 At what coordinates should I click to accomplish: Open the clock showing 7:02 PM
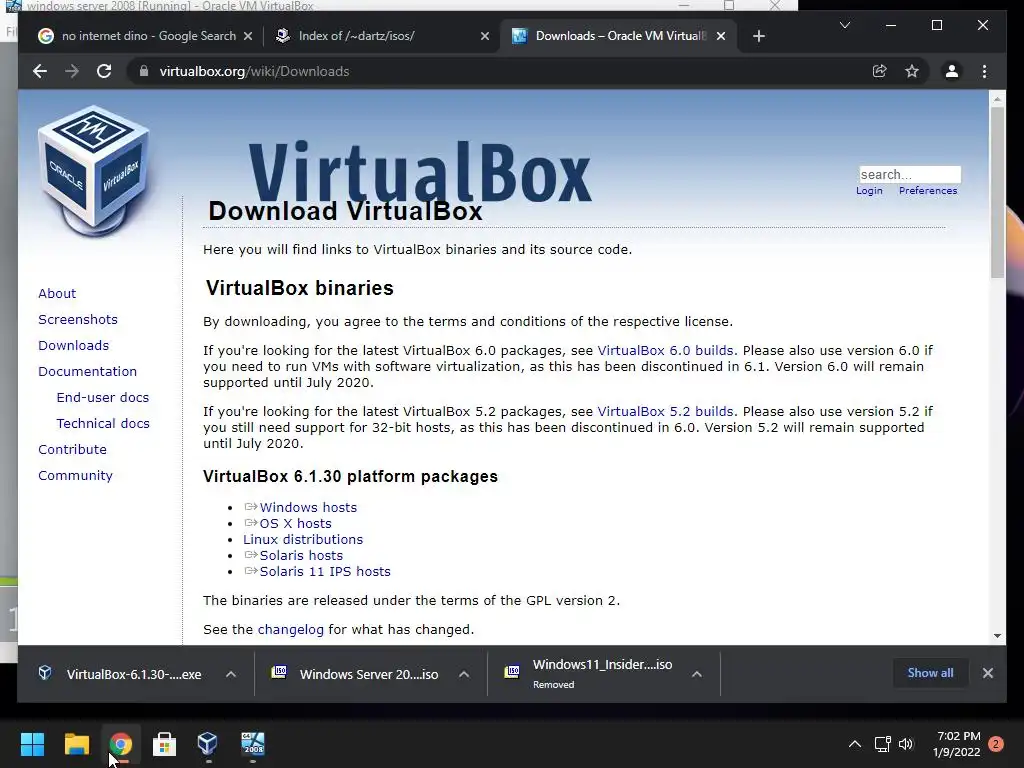point(957,744)
